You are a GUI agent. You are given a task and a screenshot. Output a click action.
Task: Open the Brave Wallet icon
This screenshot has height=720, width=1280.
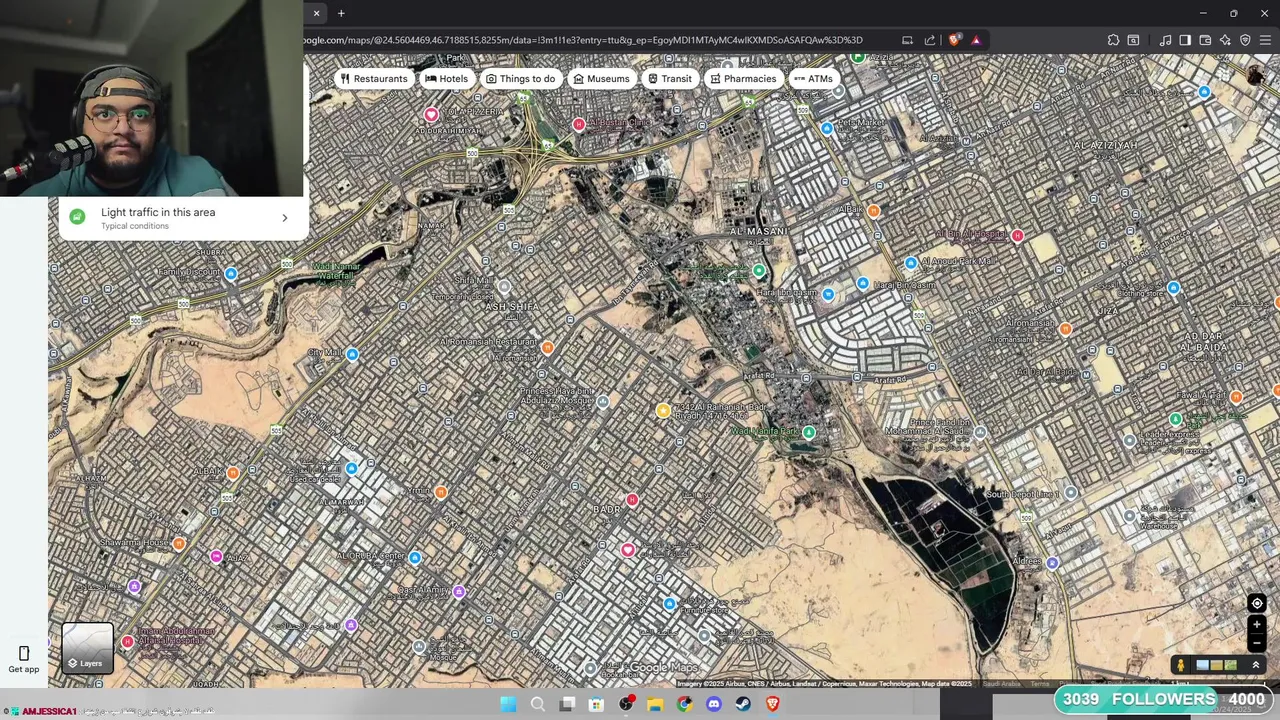coord(1205,40)
